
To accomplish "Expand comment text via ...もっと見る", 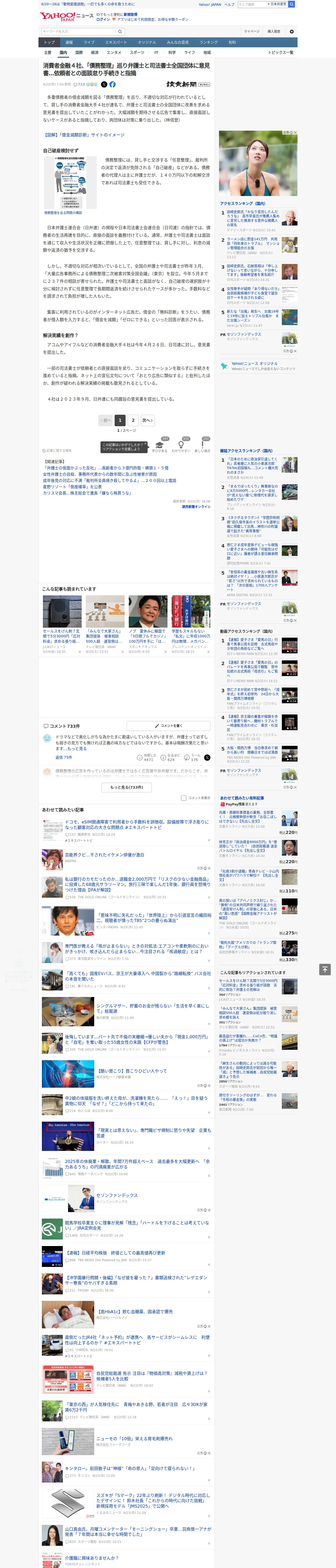I will pos(75,748).
